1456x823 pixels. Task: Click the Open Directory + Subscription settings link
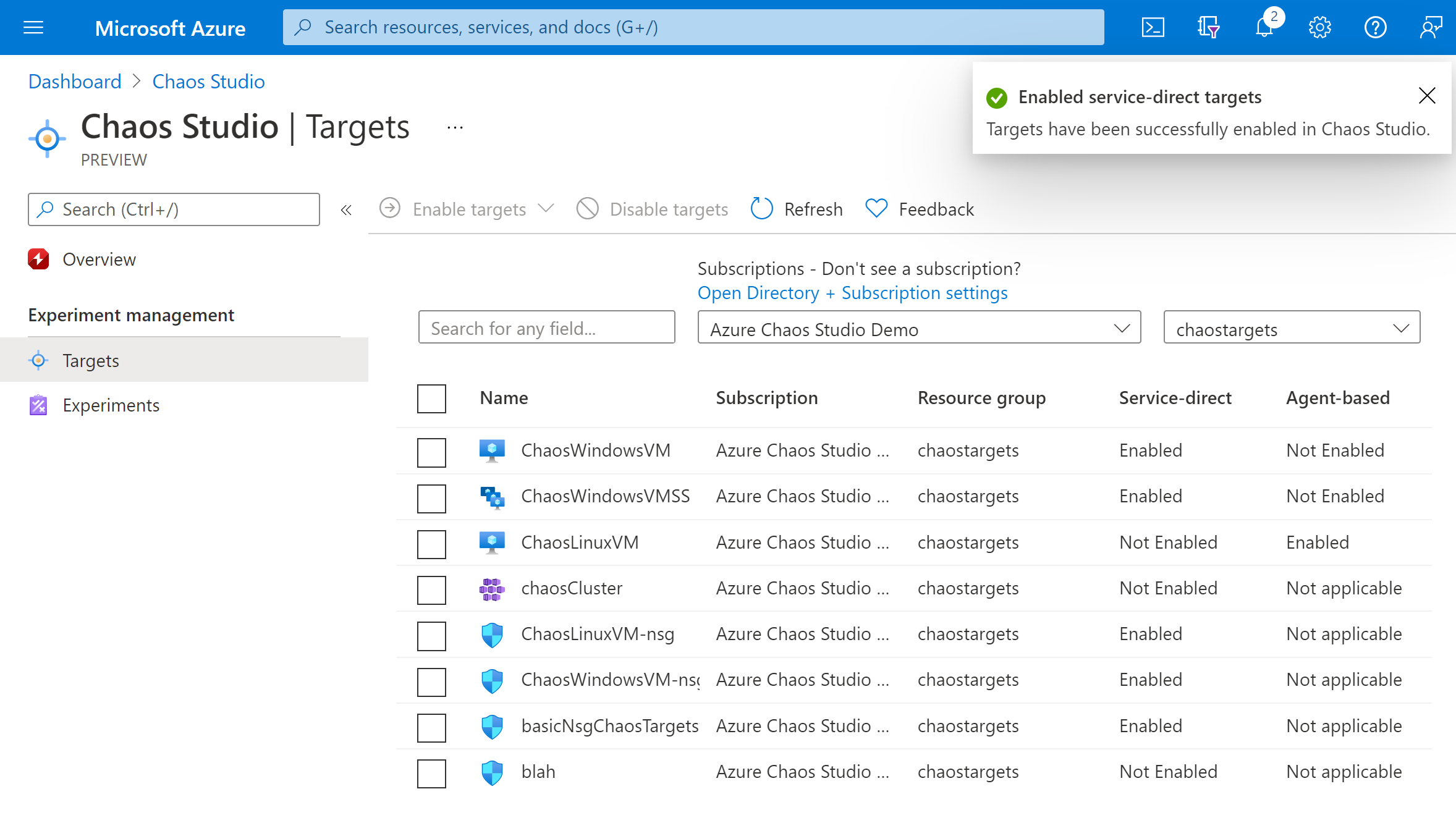853,293
